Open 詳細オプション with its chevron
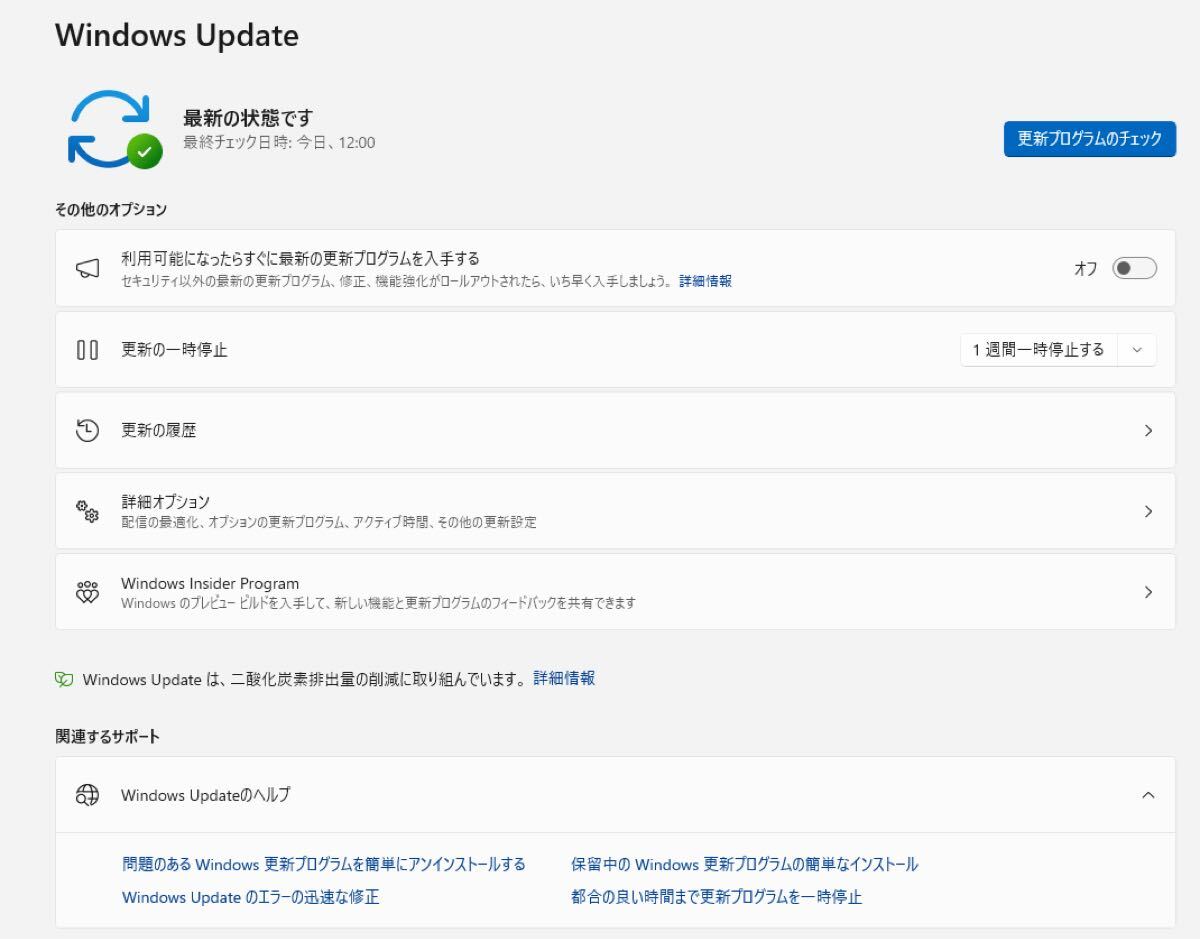Viewport: 1200px width, 939px height. [1148, 511]
